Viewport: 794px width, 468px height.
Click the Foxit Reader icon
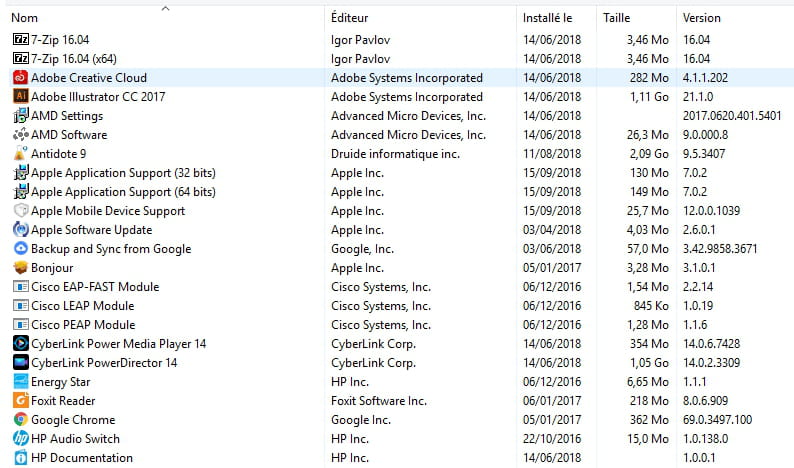point(20,400)
